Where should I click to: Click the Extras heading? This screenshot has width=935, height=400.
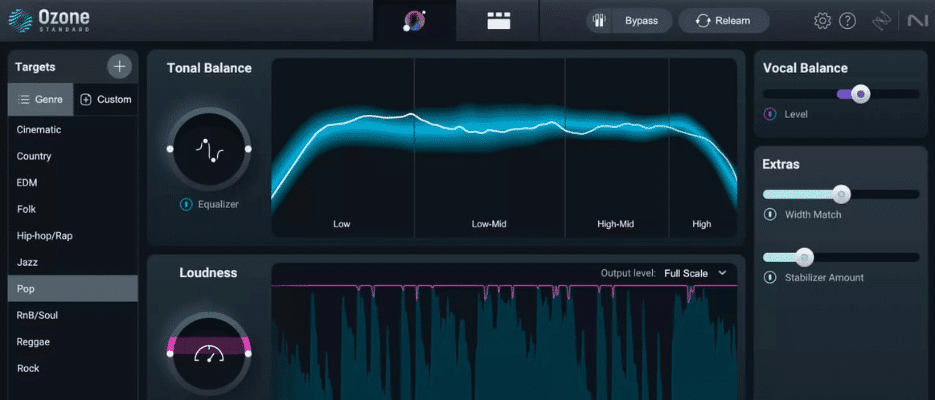tap(781, 164)
